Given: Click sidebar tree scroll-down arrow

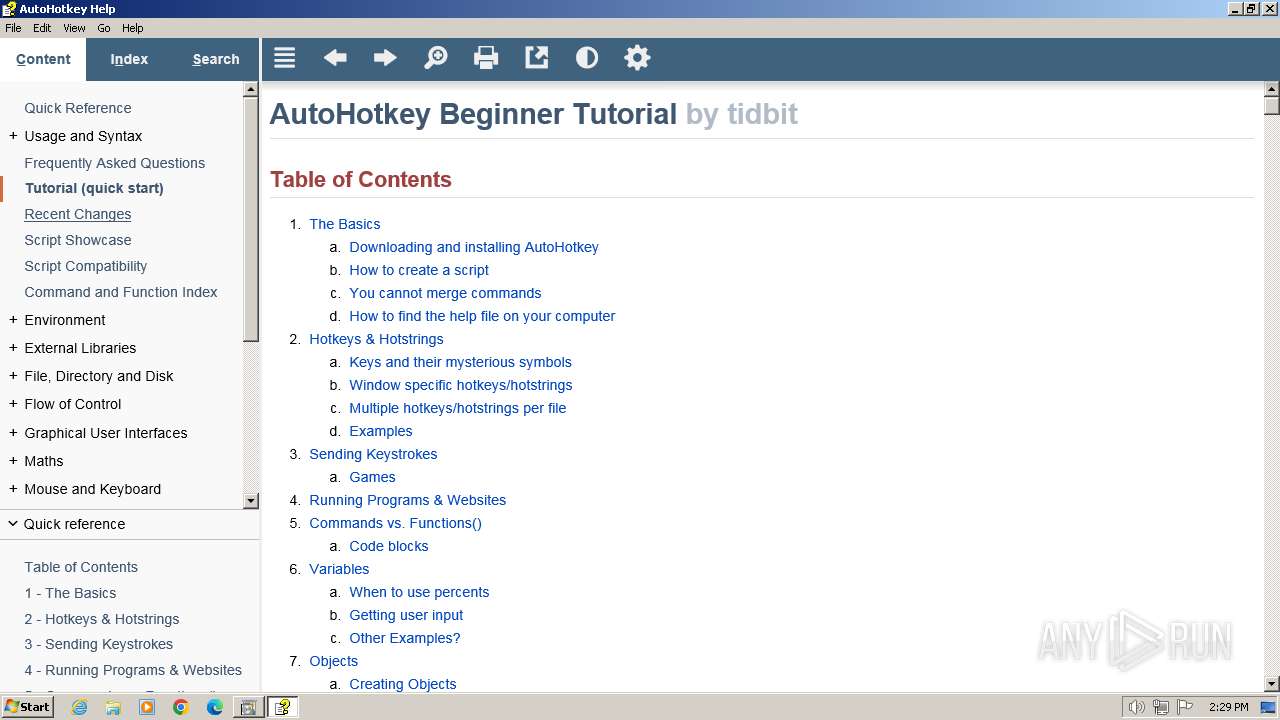Looking at the screenshot, I should click(251, 501).
